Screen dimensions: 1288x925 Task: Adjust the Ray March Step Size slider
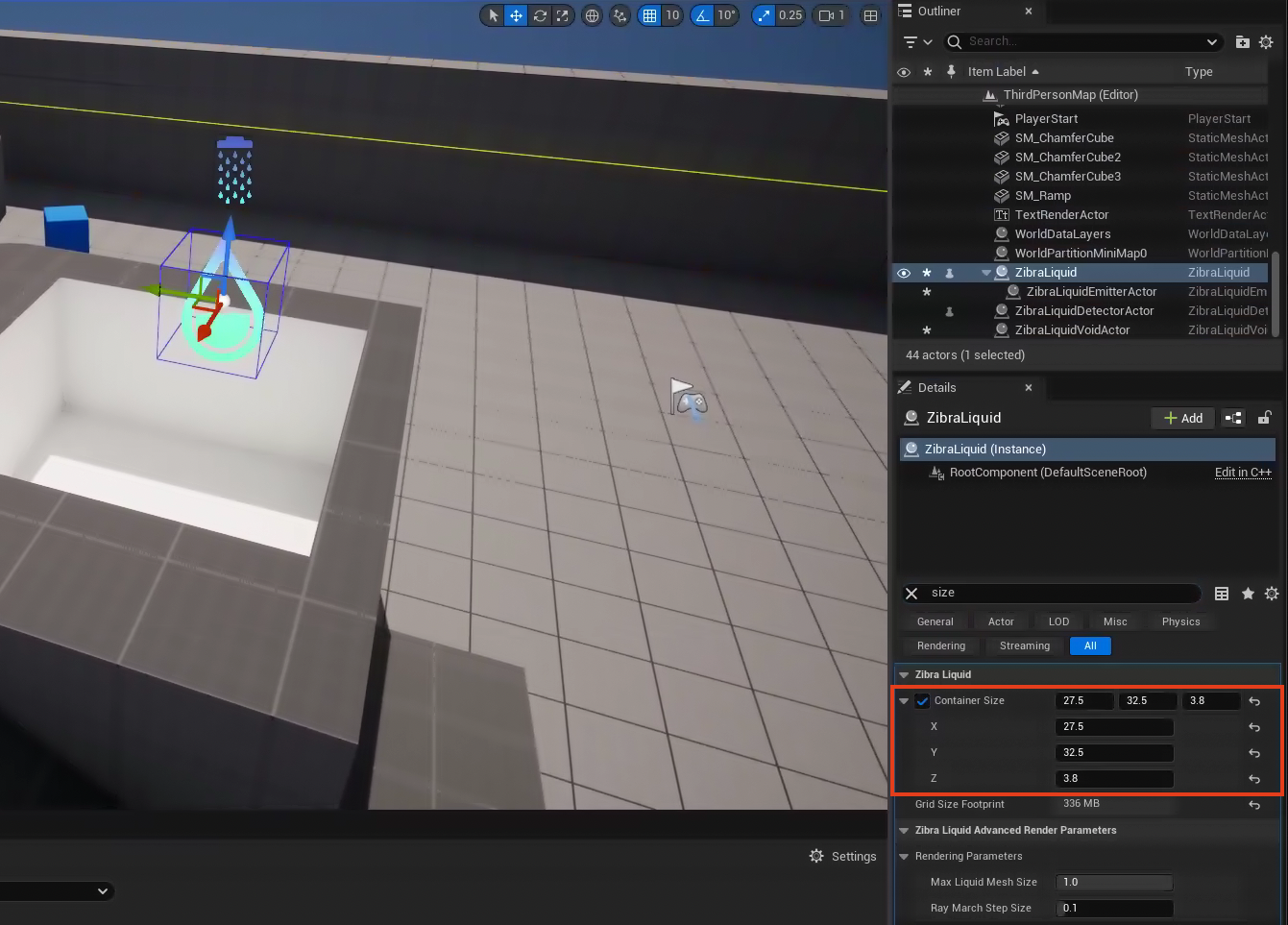point(1114,908)
